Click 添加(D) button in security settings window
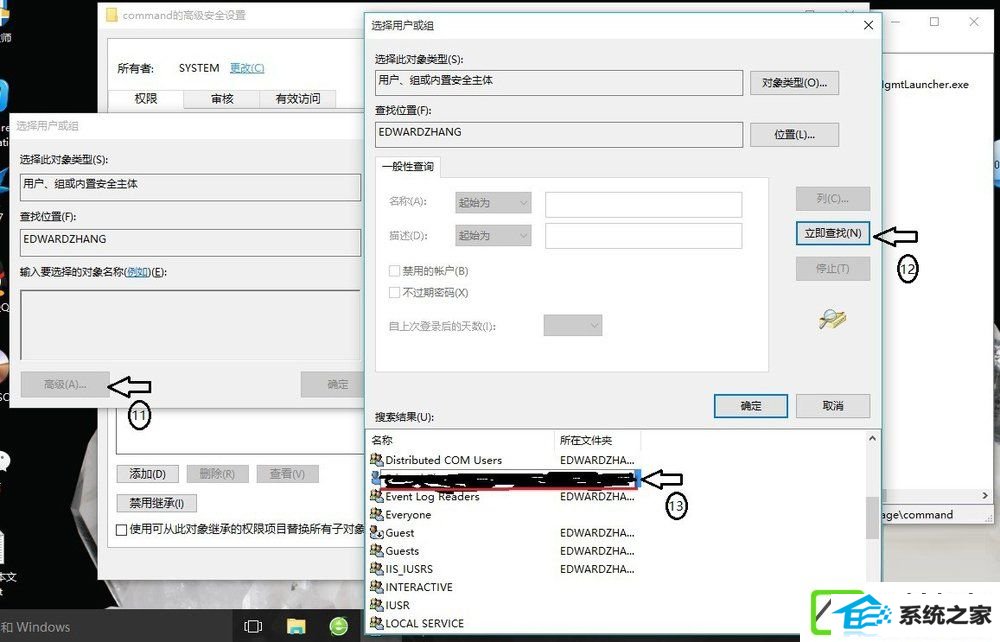The height and width of the screenshot is (642, 1000). pyautogui.click(x=147, y=474)
